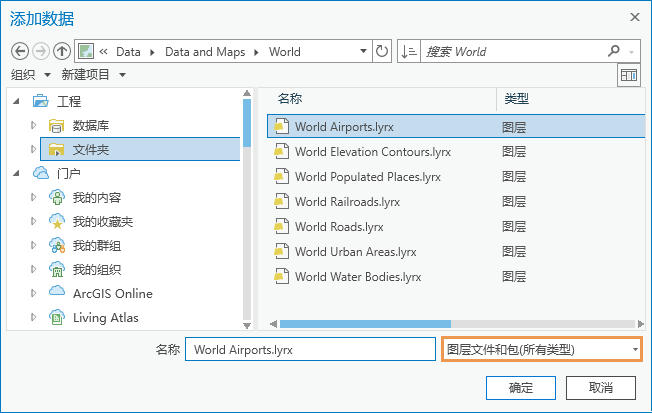Screen dimensions: 652x413
Task: Click the search magnifier icon
Action: coord(614,51)
